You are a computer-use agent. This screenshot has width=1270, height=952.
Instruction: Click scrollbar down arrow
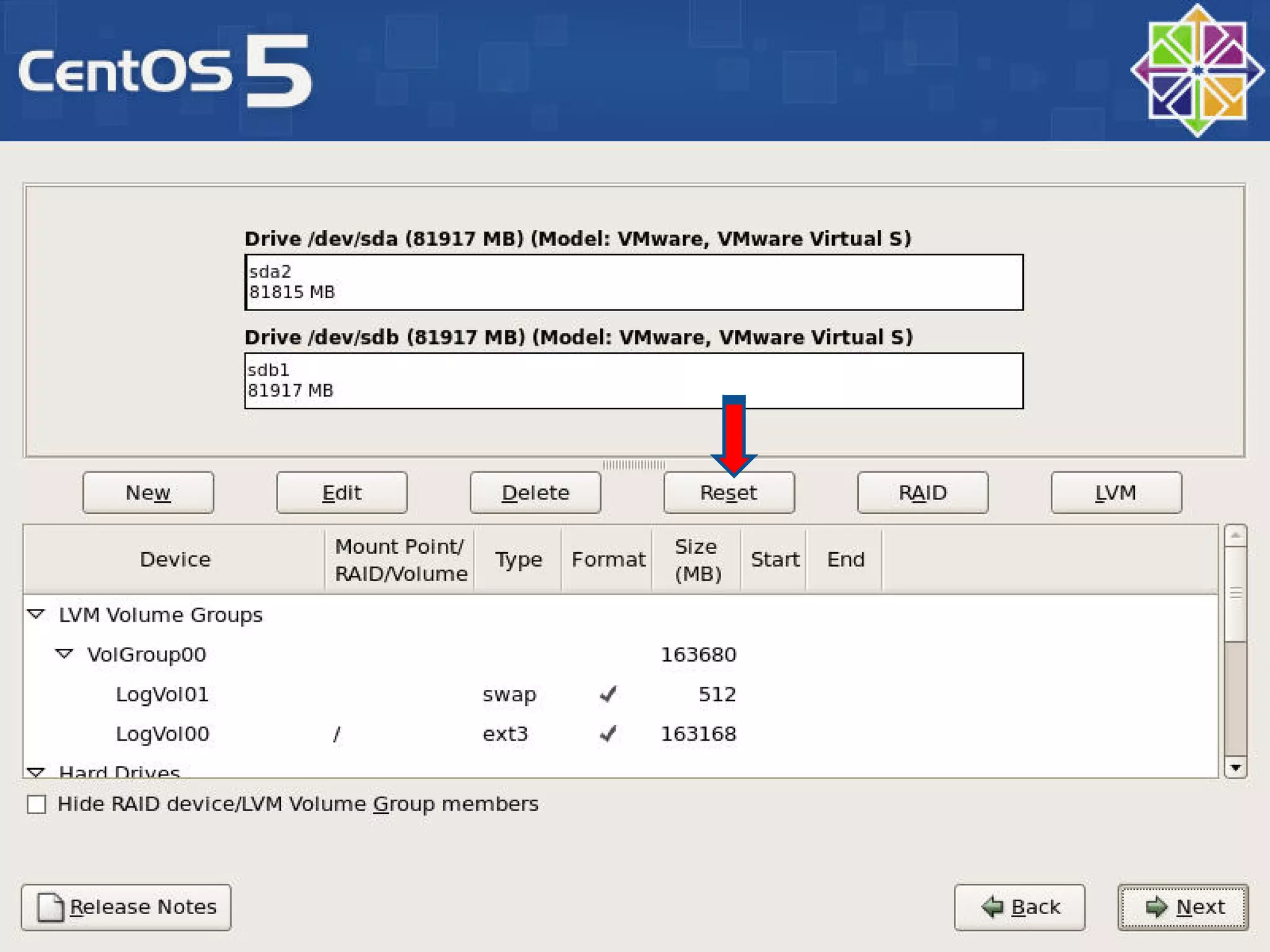1235,768
